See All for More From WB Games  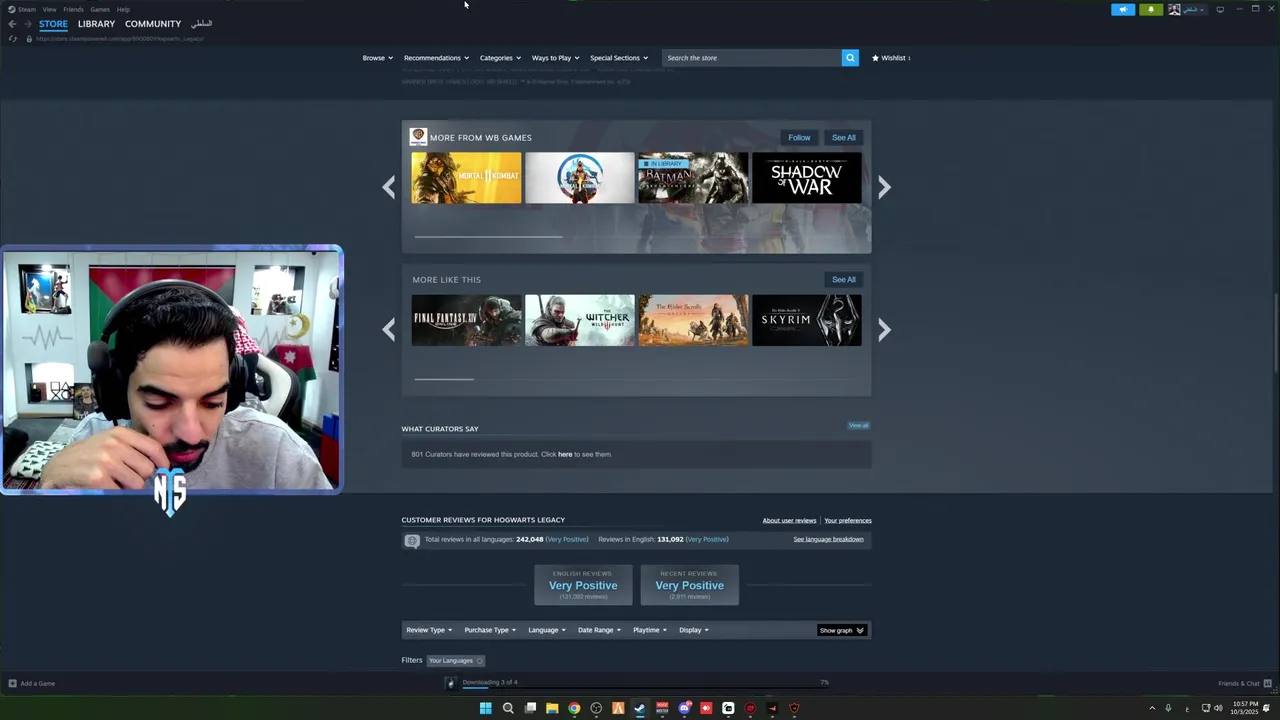[x=844, y=138]
